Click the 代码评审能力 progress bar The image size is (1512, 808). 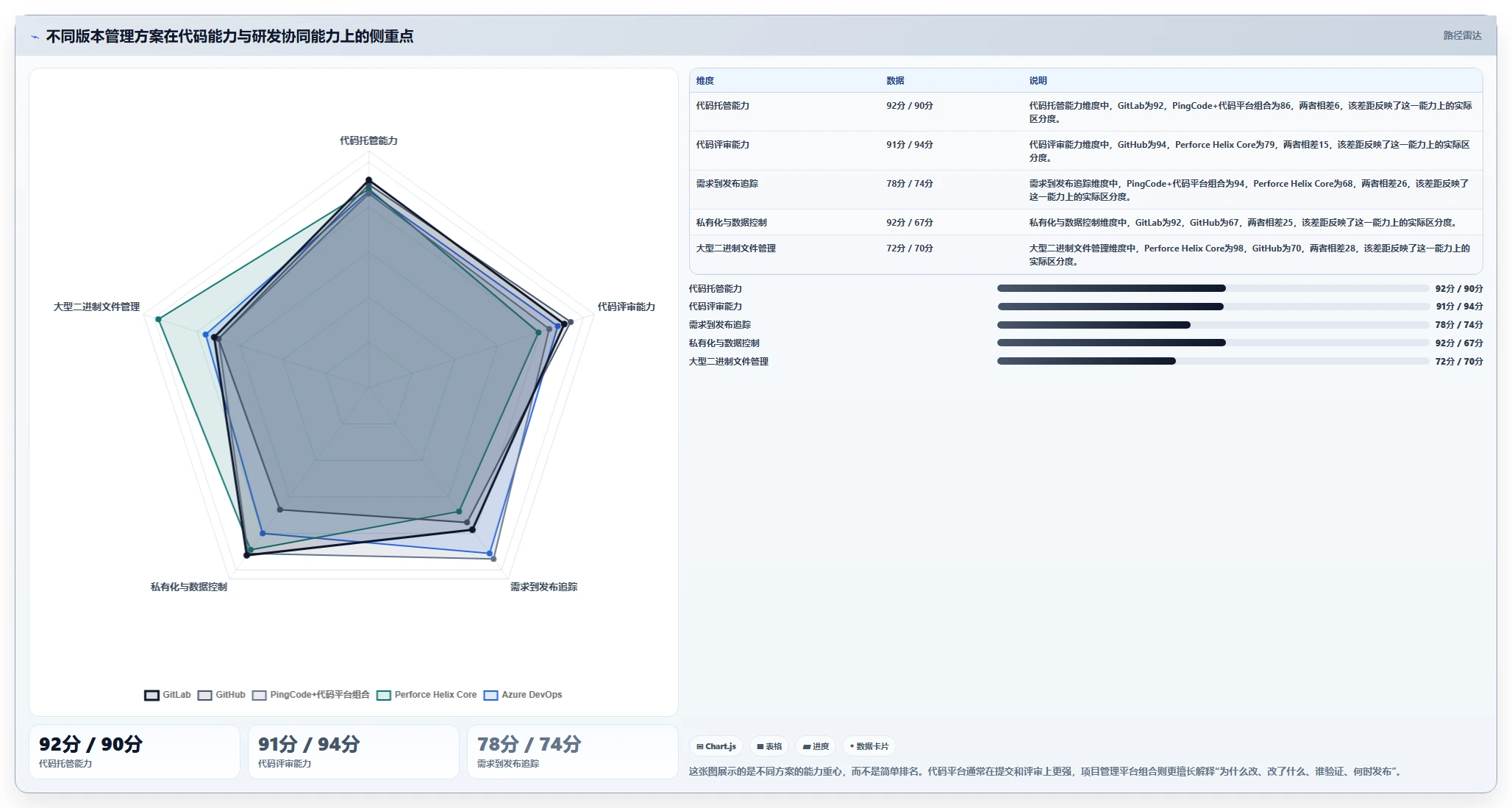tap(1213, 307)
